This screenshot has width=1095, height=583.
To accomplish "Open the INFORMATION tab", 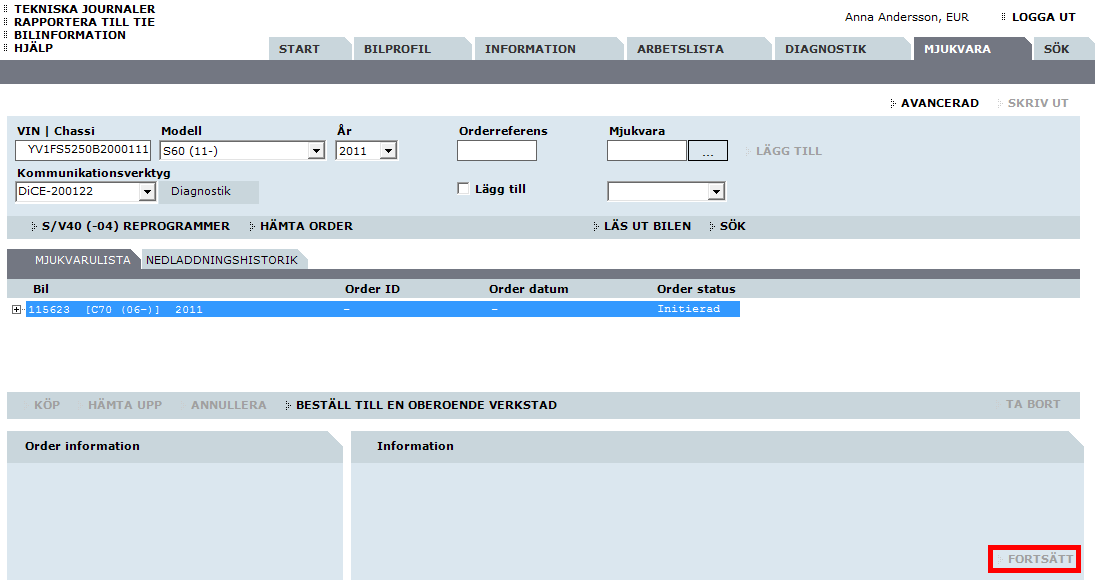I will point(548,49).
